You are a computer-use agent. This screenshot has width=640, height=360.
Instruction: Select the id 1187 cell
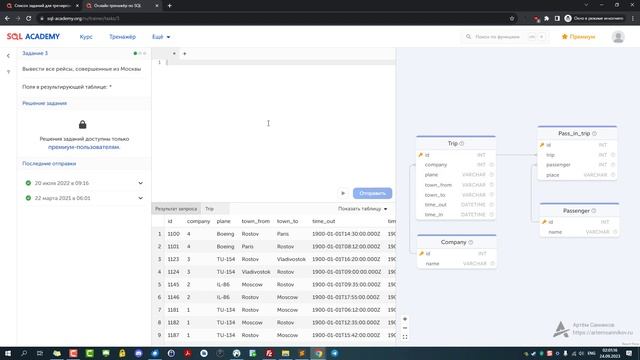pyautogui.click(x=173, y=335)
